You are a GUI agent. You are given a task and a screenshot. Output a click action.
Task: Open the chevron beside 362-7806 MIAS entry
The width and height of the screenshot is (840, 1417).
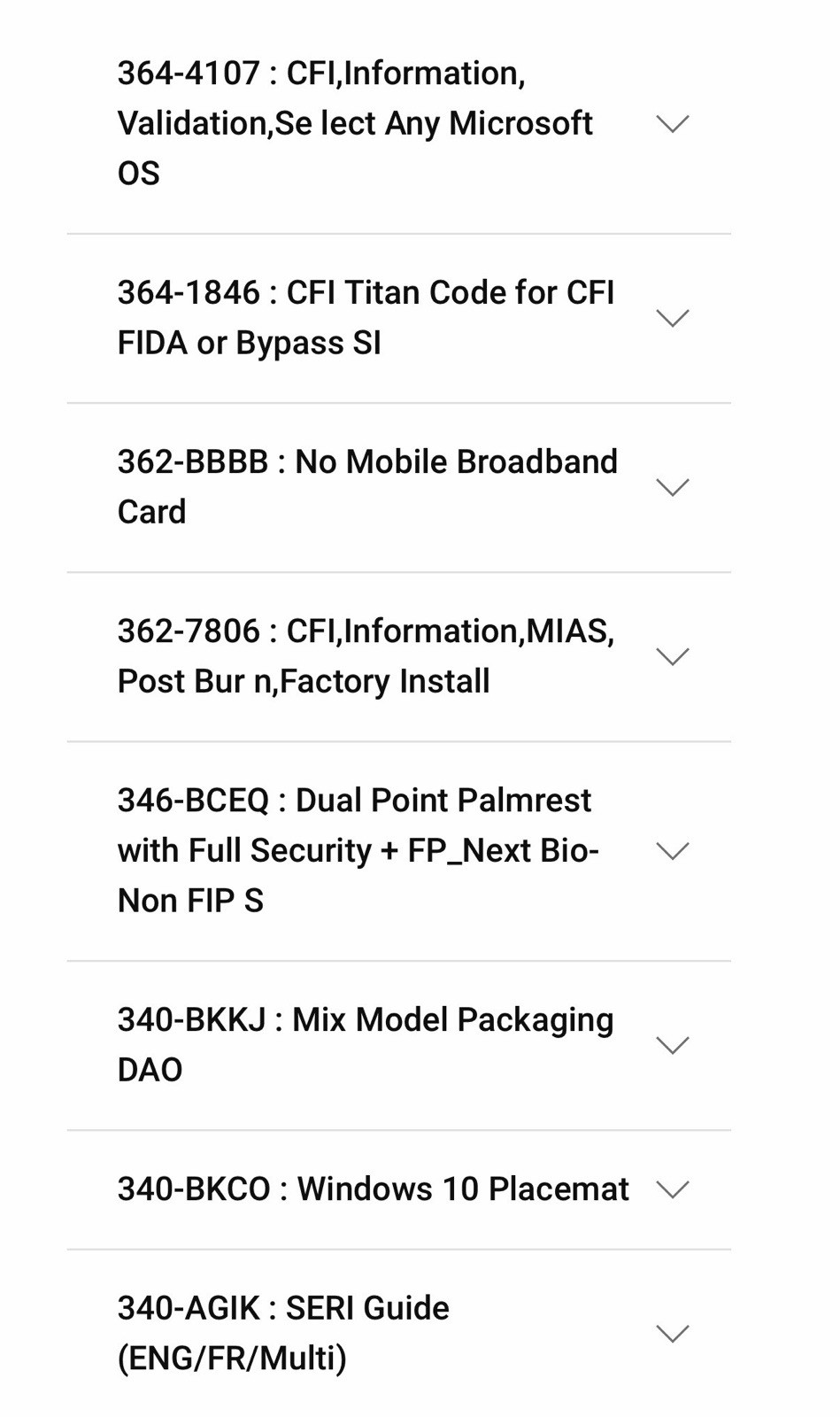[x=673, y=656]
